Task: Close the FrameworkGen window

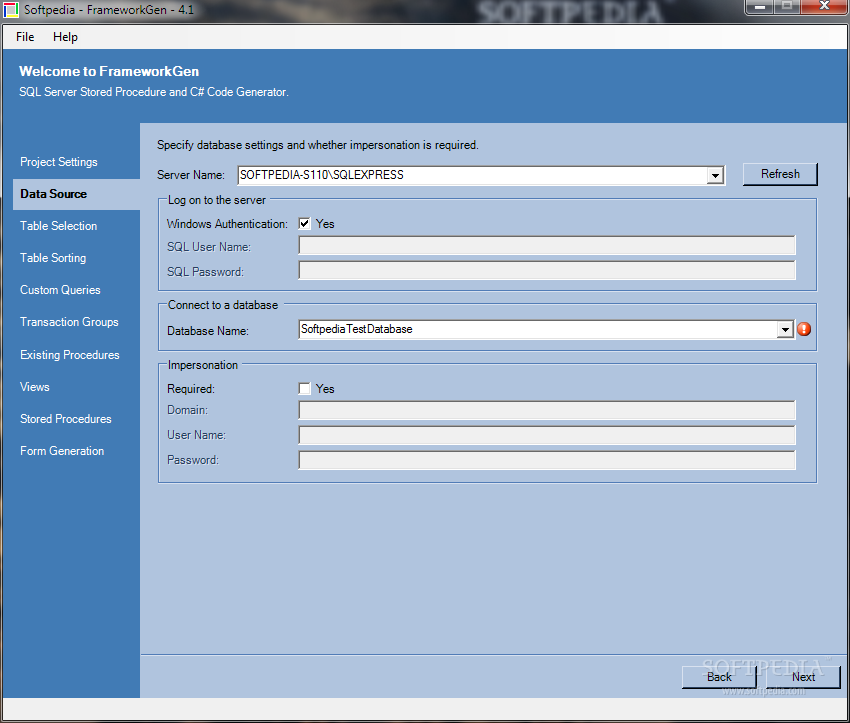Action: (x=824, y=7)
